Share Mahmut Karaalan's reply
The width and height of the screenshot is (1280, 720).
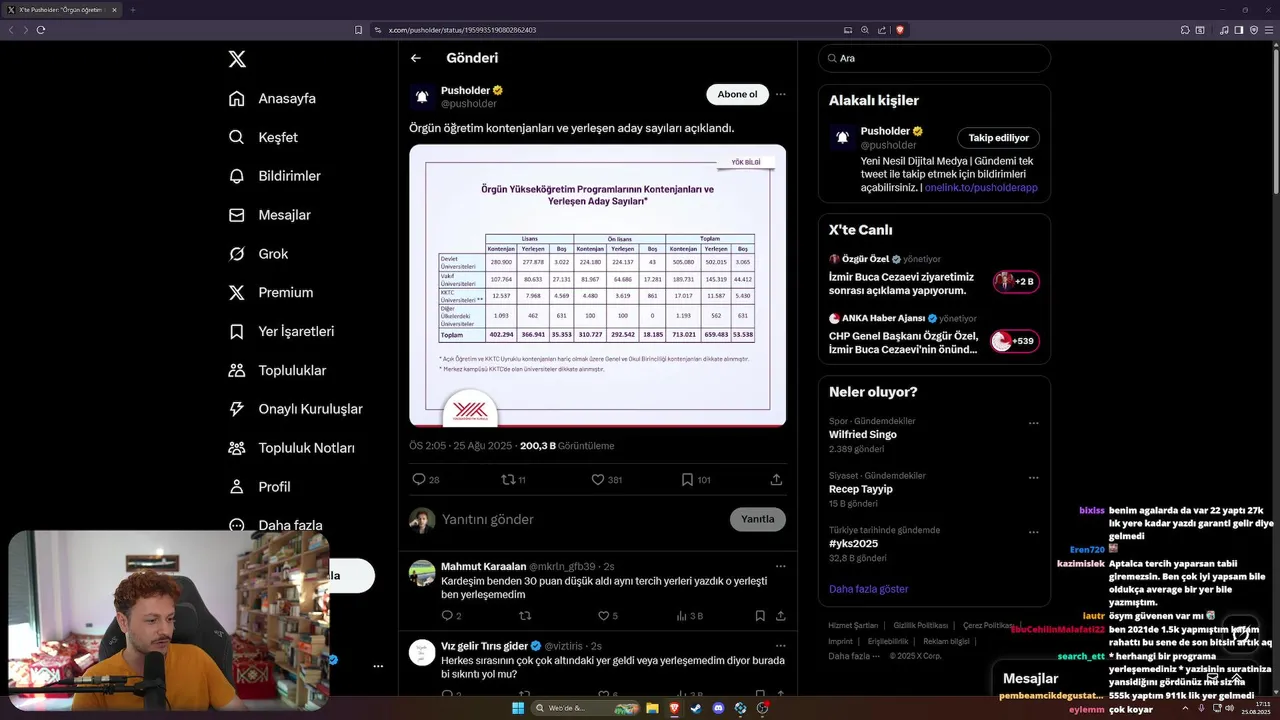pyautogui.click(x=781, y=616)
